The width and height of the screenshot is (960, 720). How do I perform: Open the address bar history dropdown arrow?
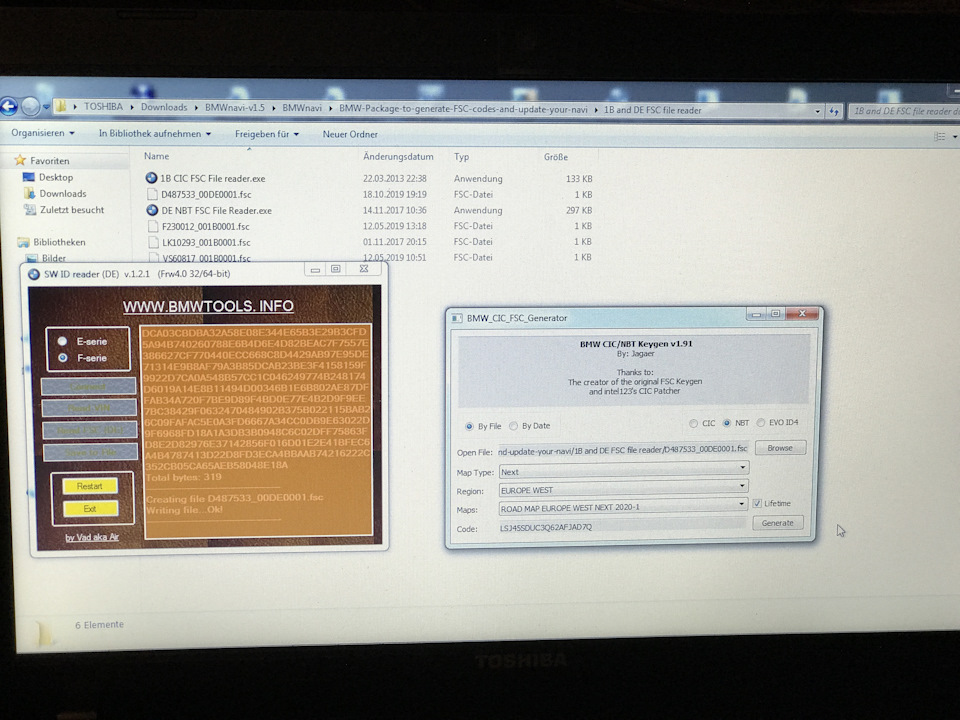[x=817, y=111]
